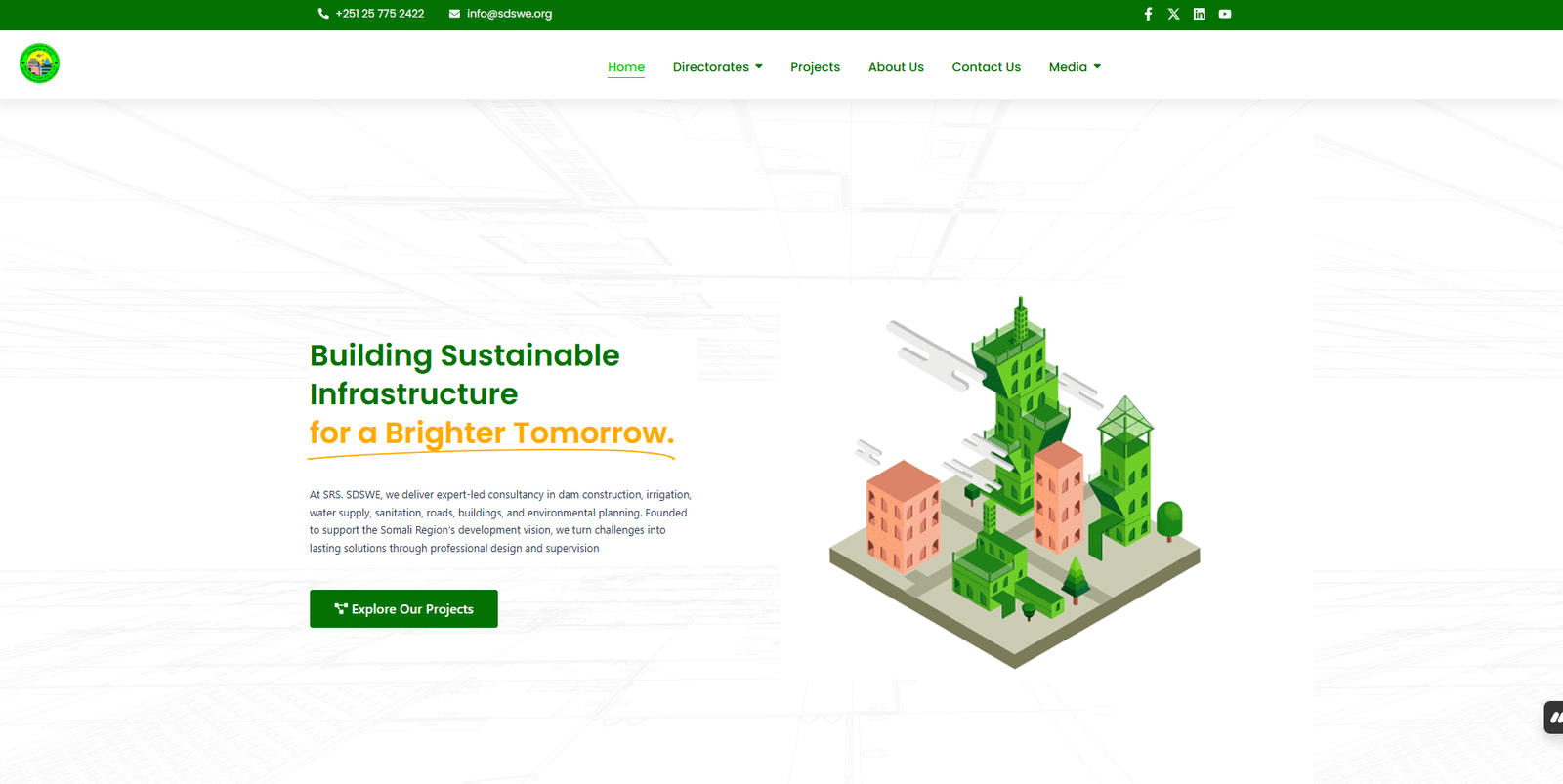Click the LinkedIn icon
This screenshot has width=1563, height=784.
pos(1199,14)
